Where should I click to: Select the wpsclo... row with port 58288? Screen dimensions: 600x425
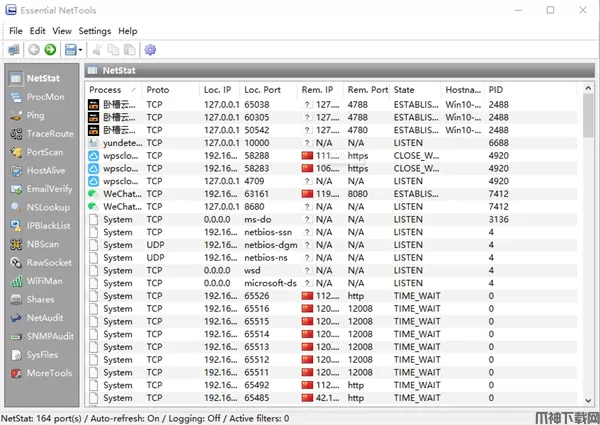pos(331,156)
